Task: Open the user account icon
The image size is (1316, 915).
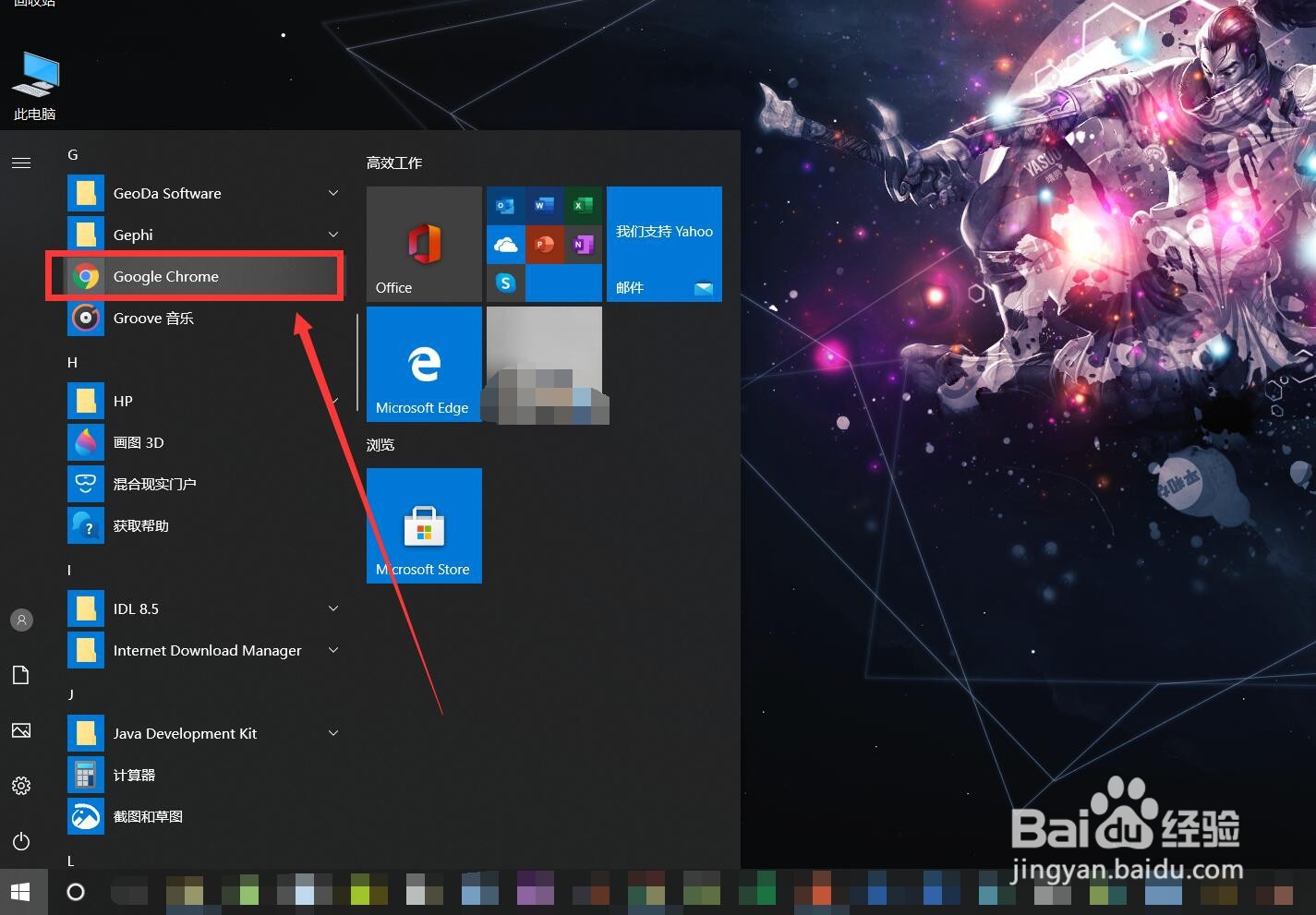Action: pos(21,620)
